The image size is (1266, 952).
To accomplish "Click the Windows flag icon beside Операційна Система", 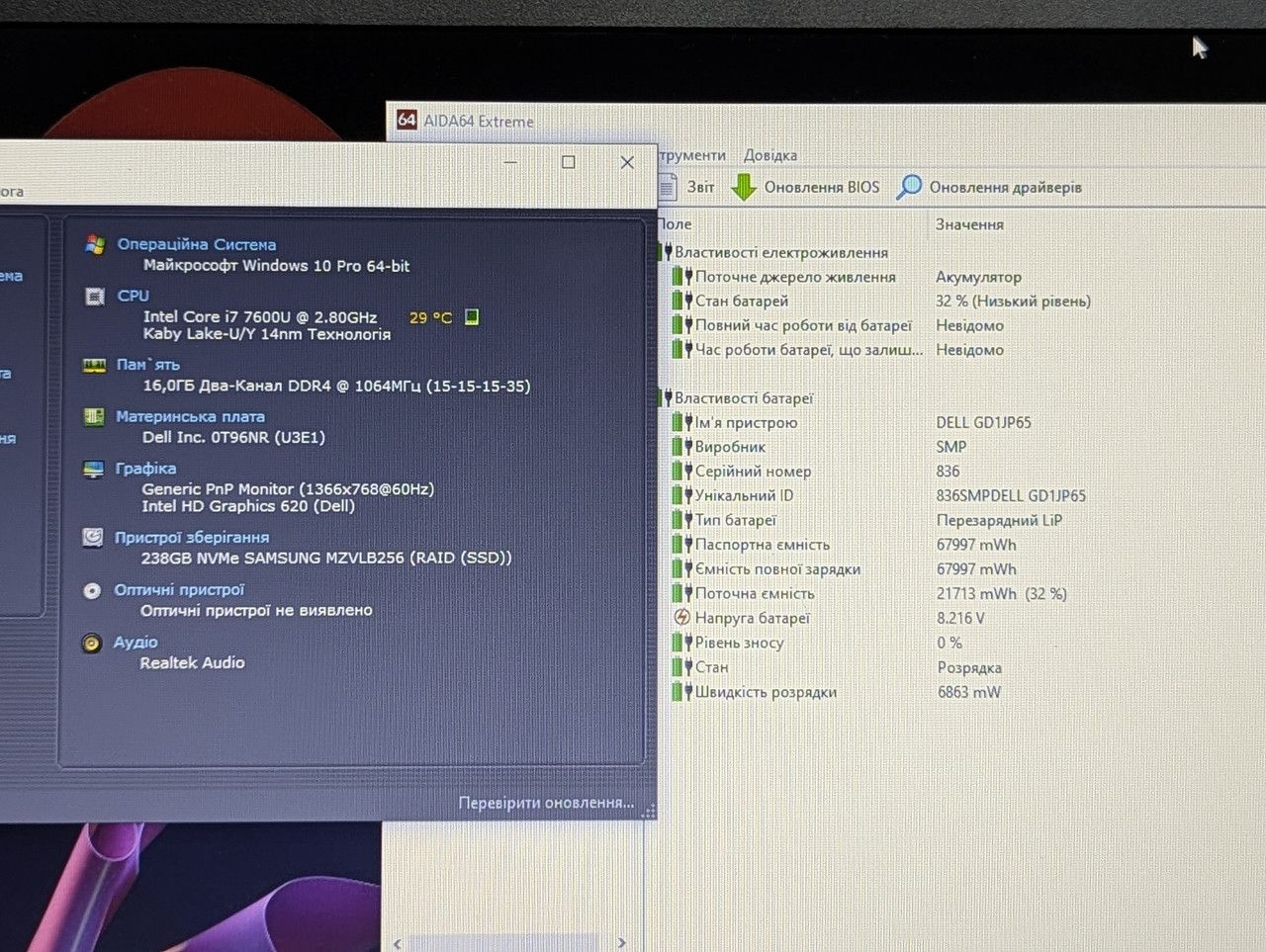I will (95, 244).
